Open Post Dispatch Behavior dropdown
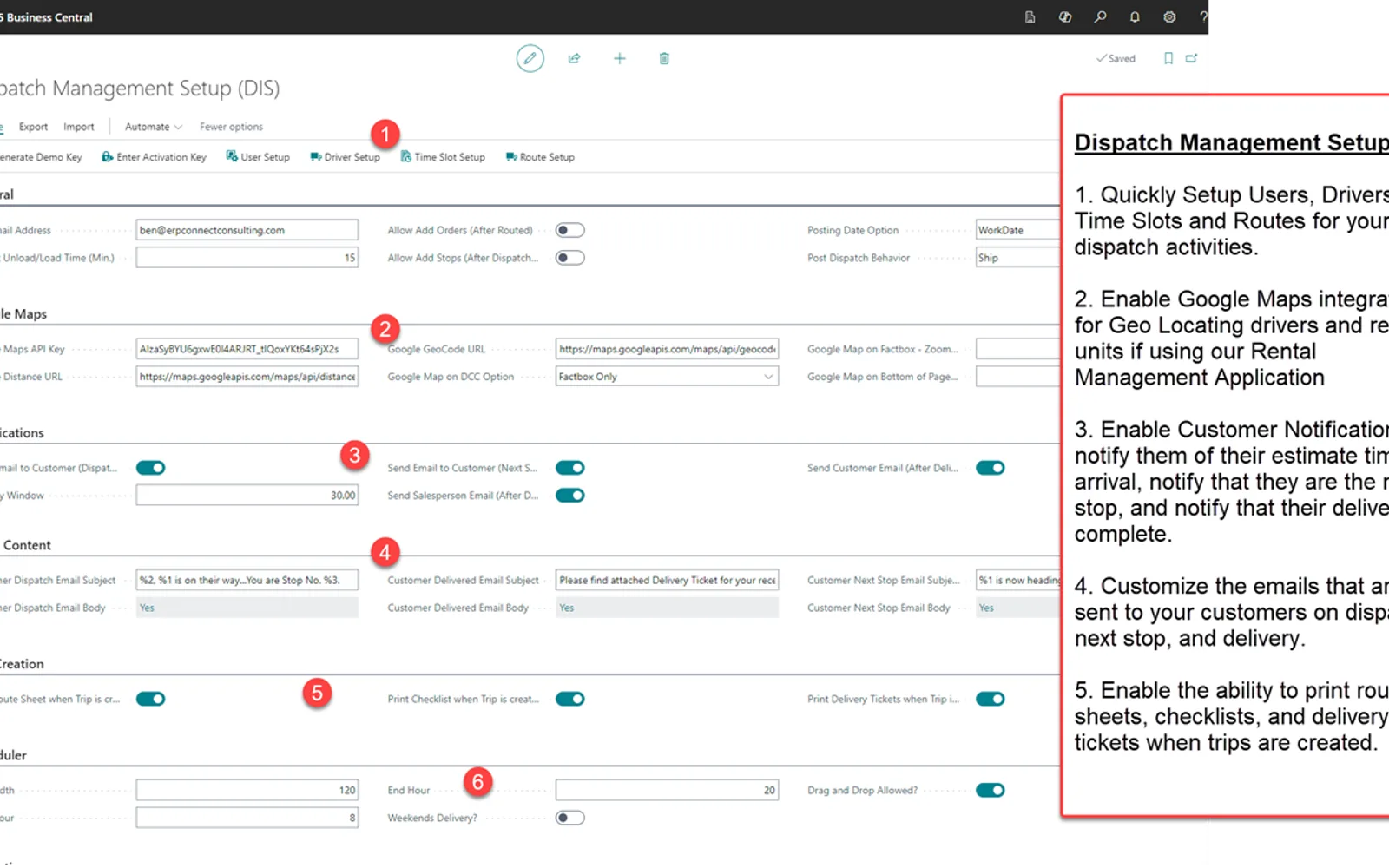The height and width of the screenshot is (868, 1389). pos(1017,258)
